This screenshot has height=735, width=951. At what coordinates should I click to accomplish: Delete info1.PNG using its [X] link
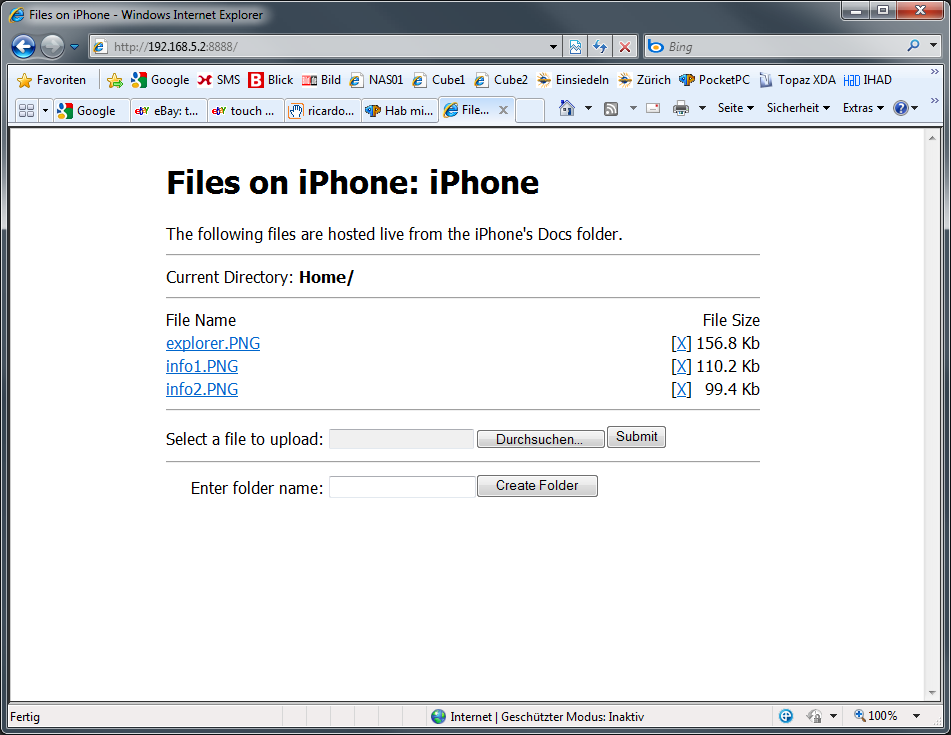681,366
